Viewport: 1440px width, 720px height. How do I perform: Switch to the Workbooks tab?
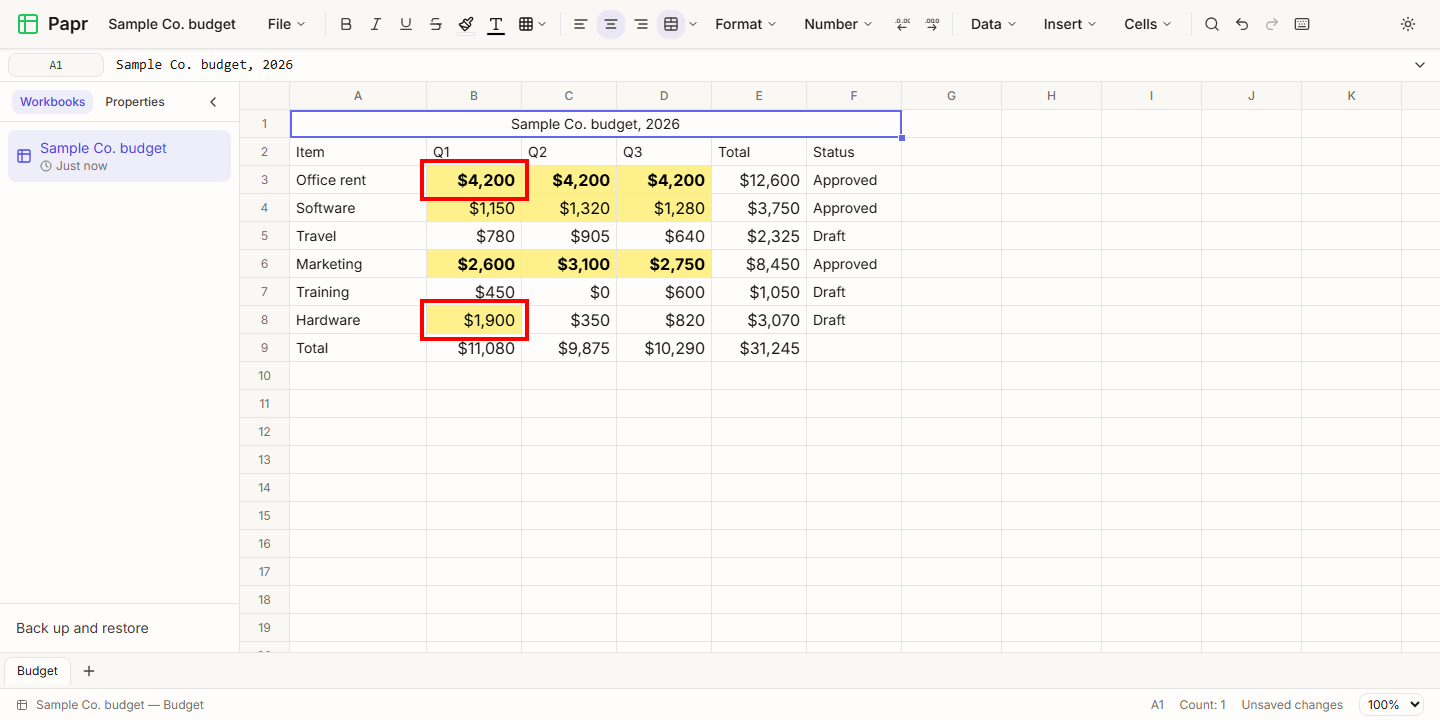tap(53, 102)
